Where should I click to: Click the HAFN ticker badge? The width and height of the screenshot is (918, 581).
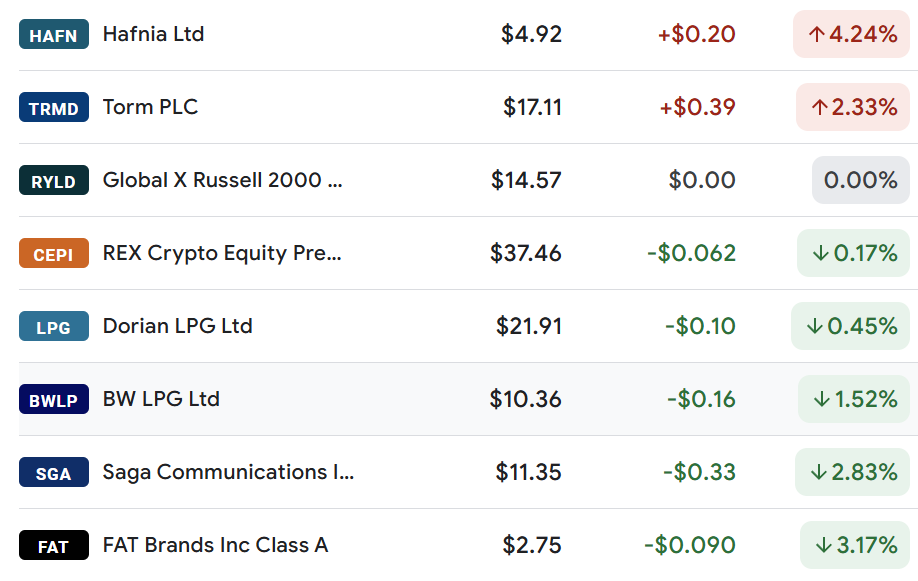(54, 35)
